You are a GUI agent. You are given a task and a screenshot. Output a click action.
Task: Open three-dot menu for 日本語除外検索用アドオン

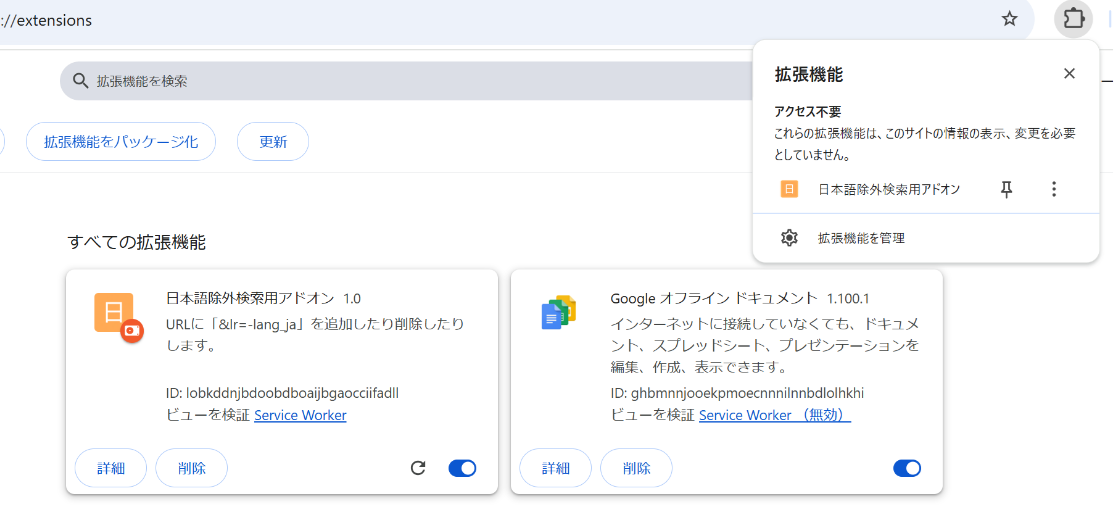(1053, 189)
